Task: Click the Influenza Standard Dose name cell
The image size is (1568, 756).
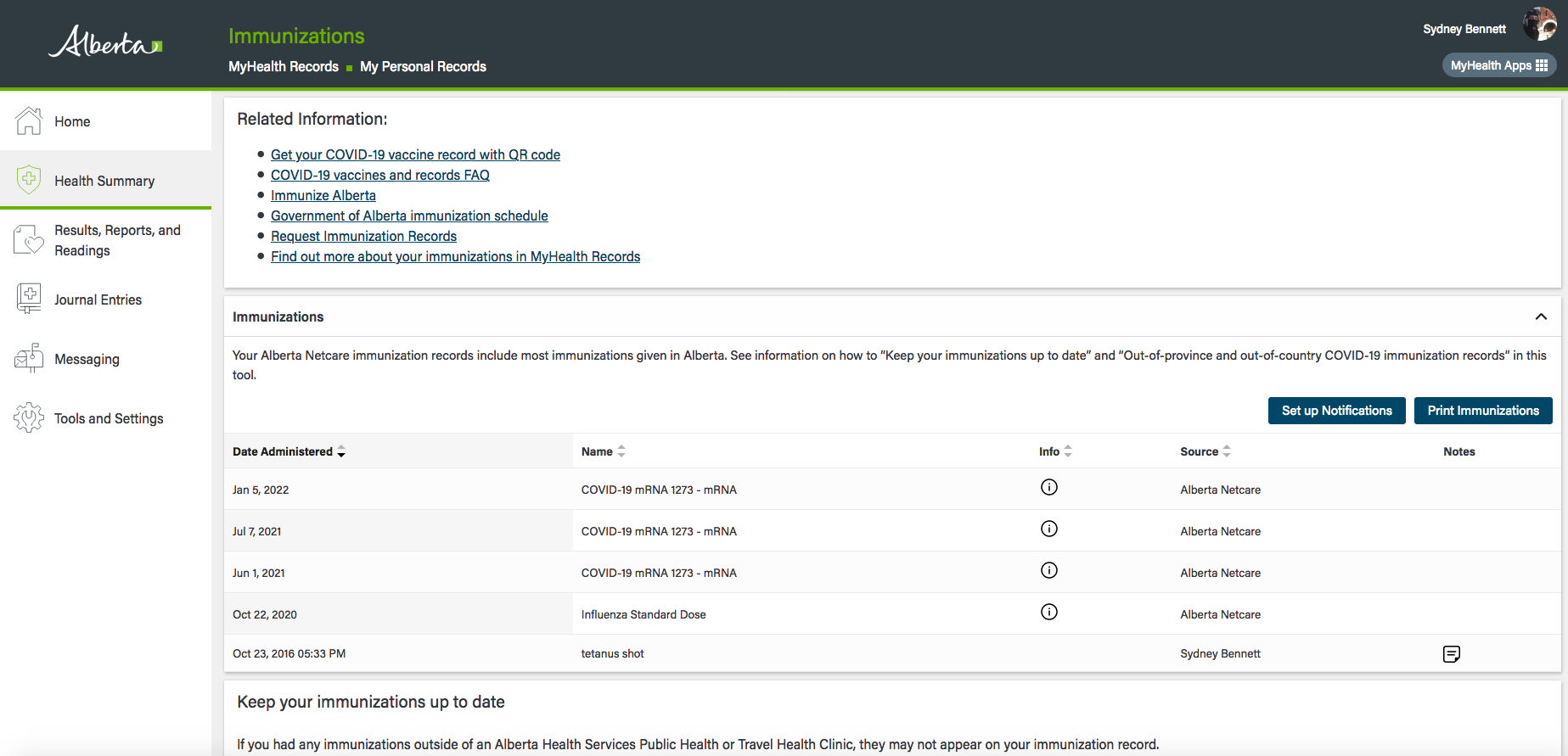Action: coord(643,614)
